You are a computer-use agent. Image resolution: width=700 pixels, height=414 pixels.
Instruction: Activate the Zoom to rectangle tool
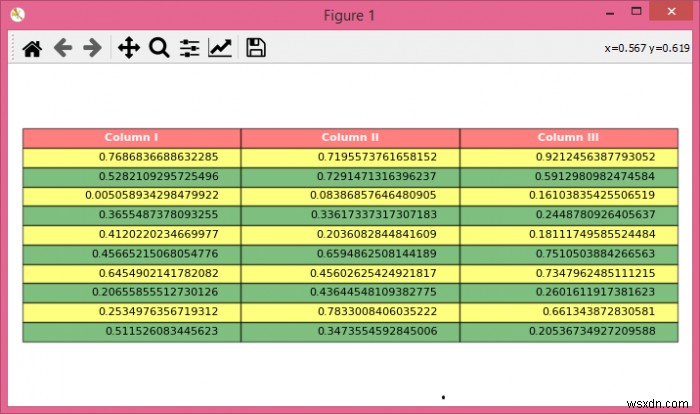159,48
